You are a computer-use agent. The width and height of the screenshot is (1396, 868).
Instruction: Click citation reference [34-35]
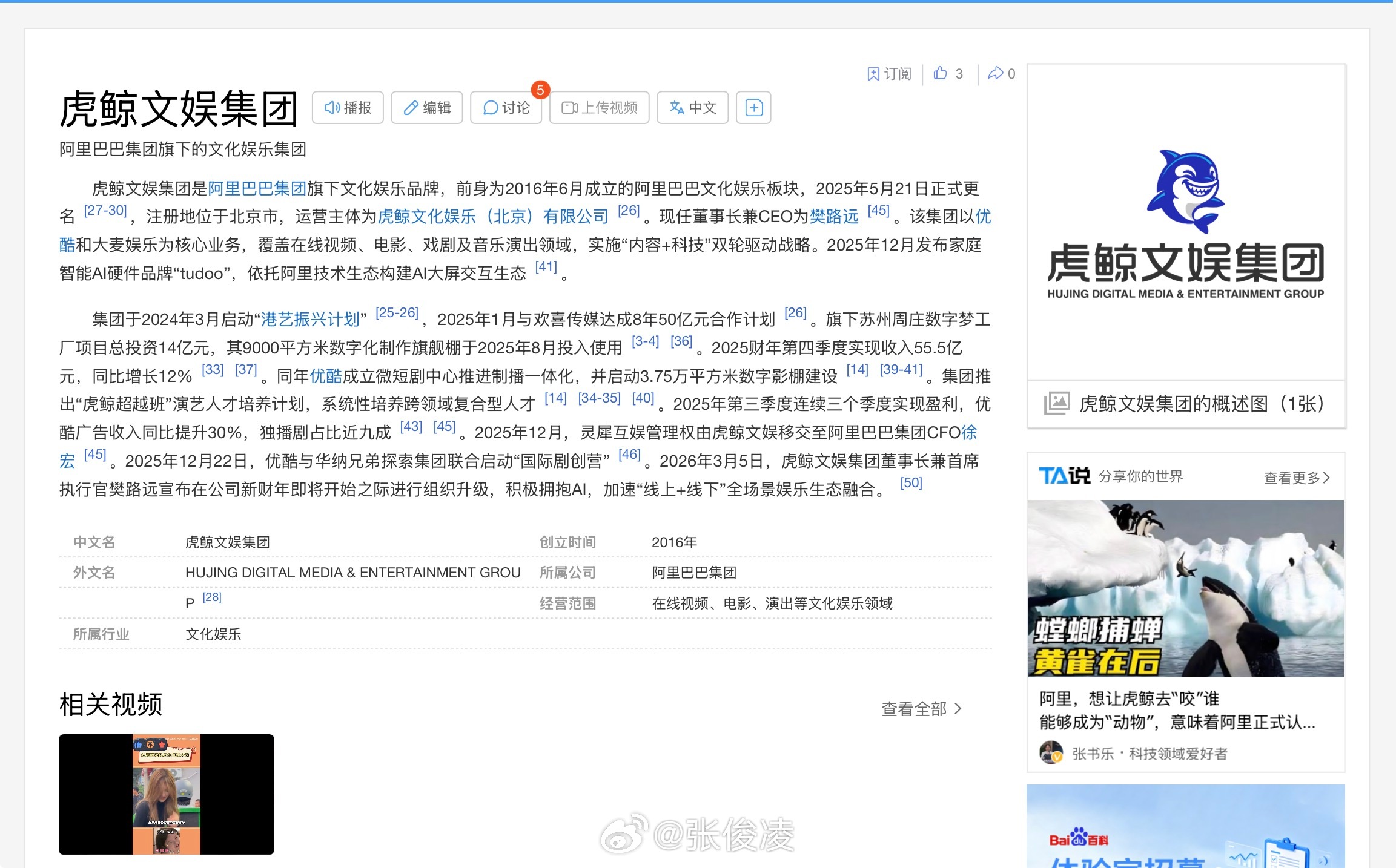coord(599,398)
